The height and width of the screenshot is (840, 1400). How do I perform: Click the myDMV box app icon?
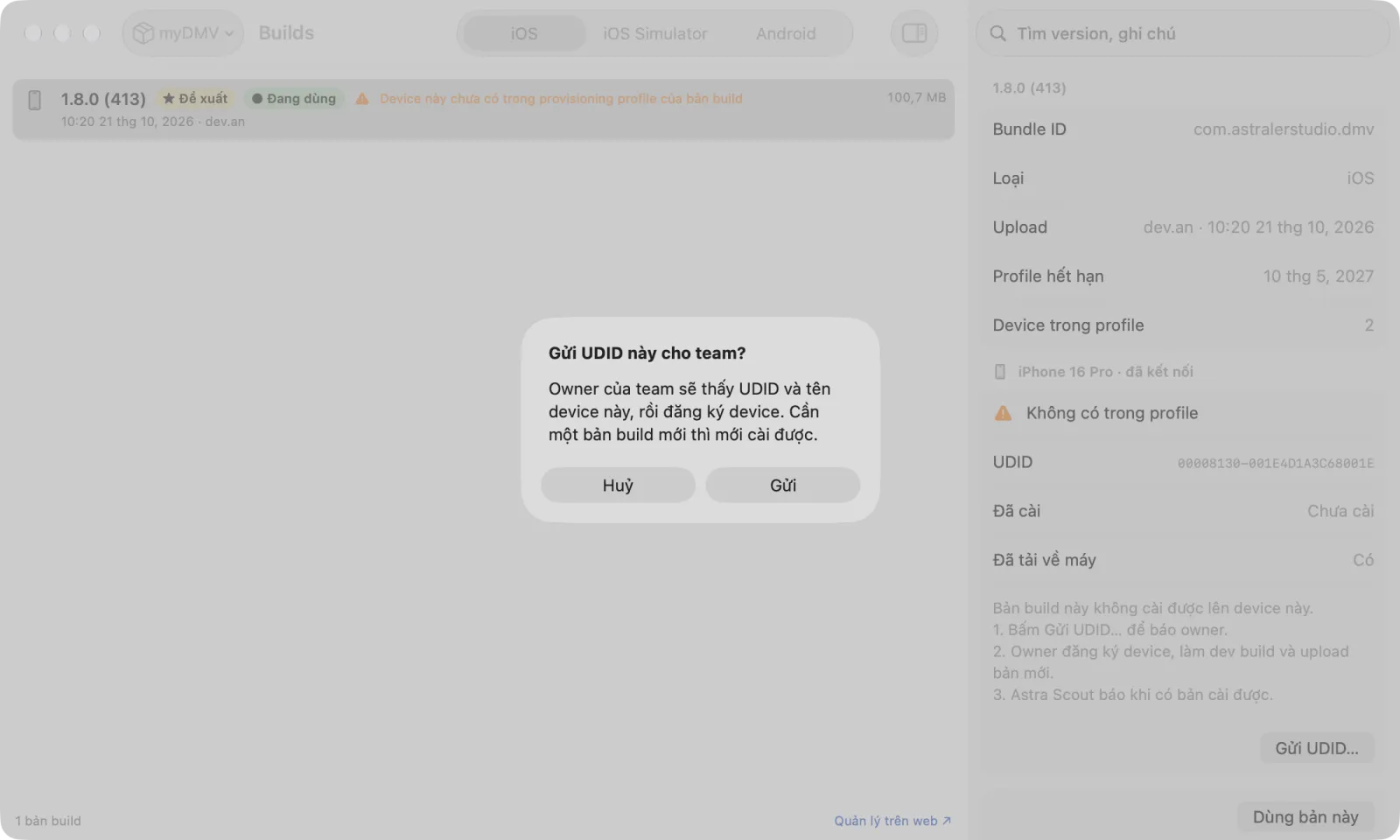(143, 33)
